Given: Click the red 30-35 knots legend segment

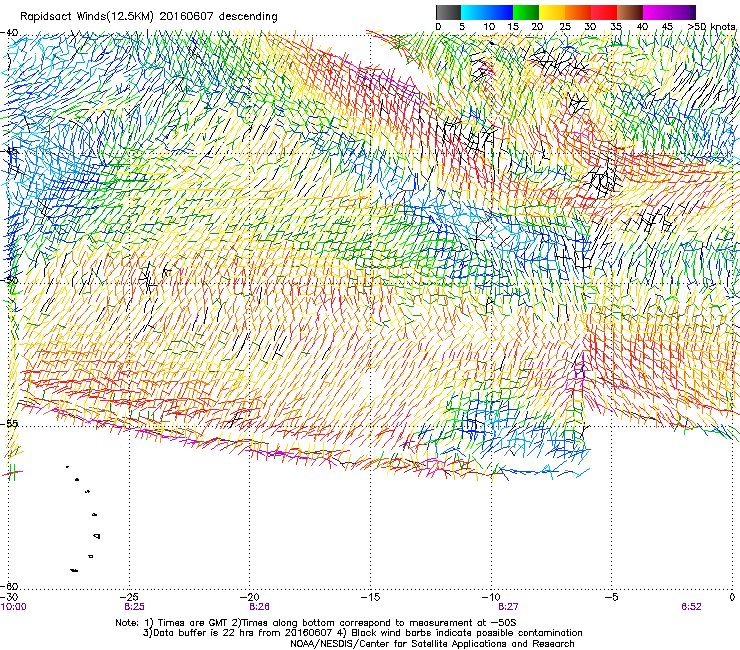Looking at the screenshot, I should click(604, 12).
